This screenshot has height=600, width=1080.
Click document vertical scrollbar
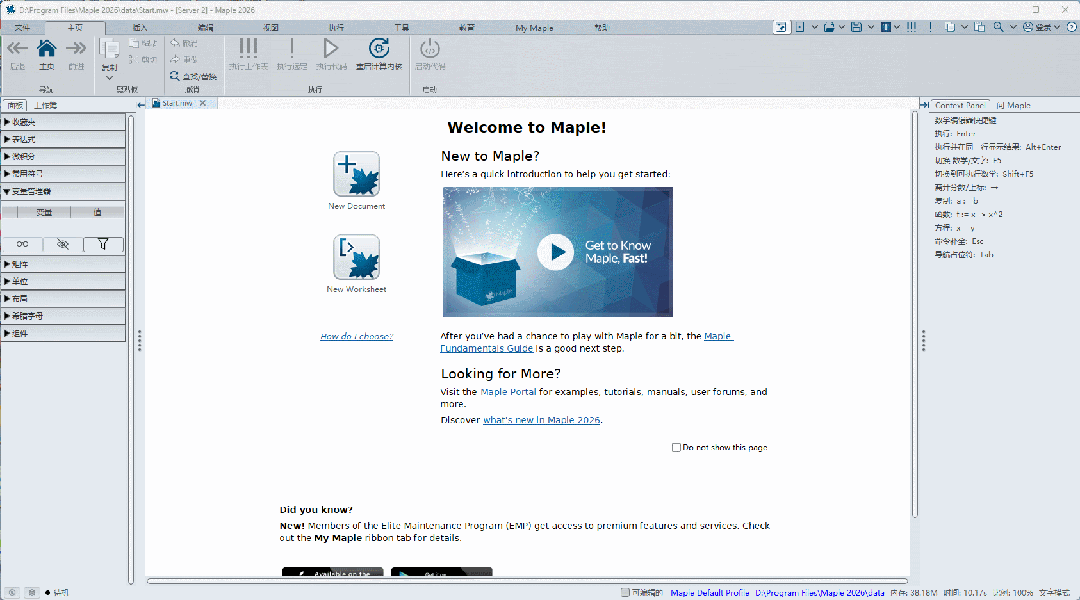coord(915,313)
